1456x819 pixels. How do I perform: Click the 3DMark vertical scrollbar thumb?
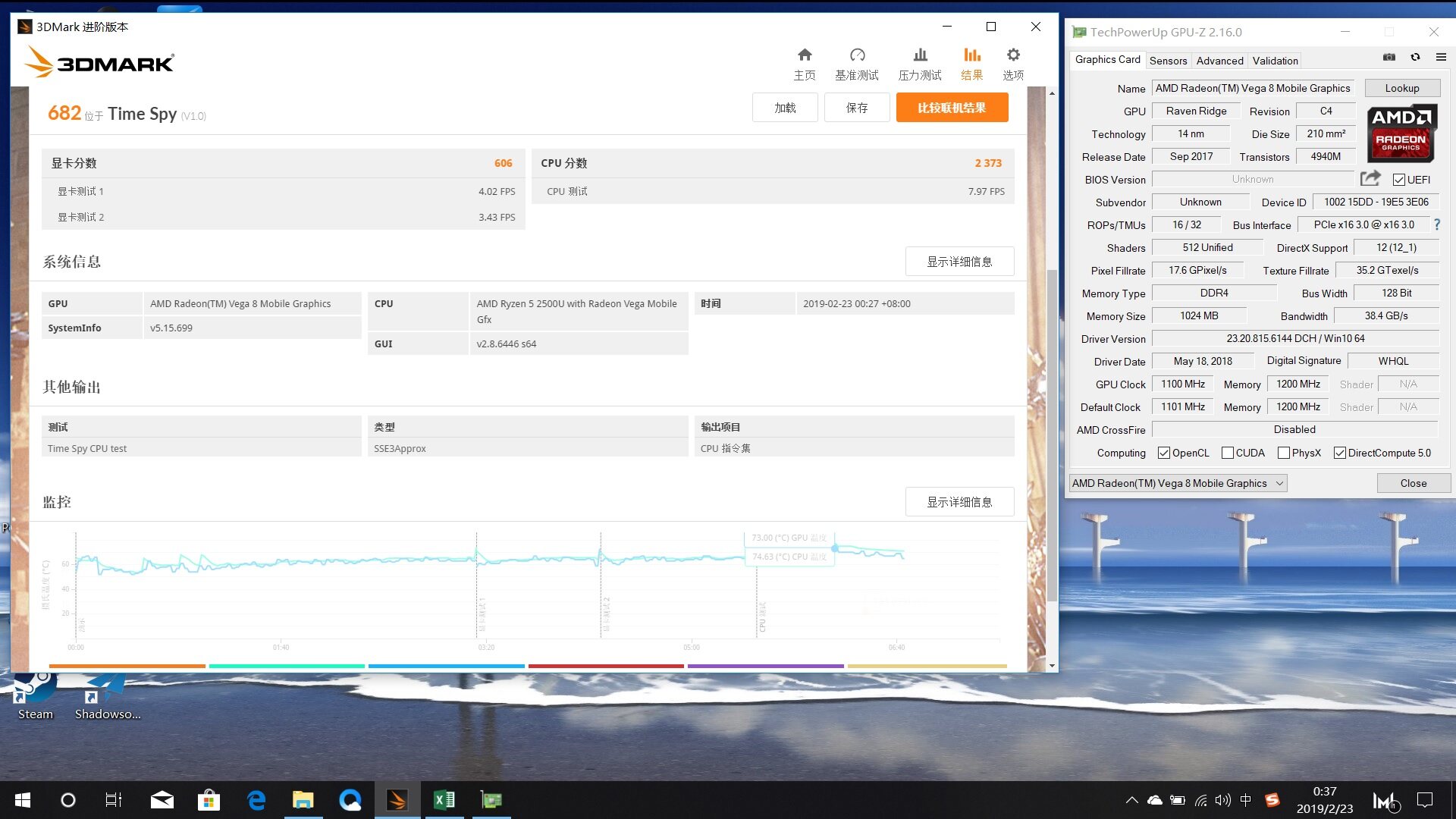coord(1052,436)
